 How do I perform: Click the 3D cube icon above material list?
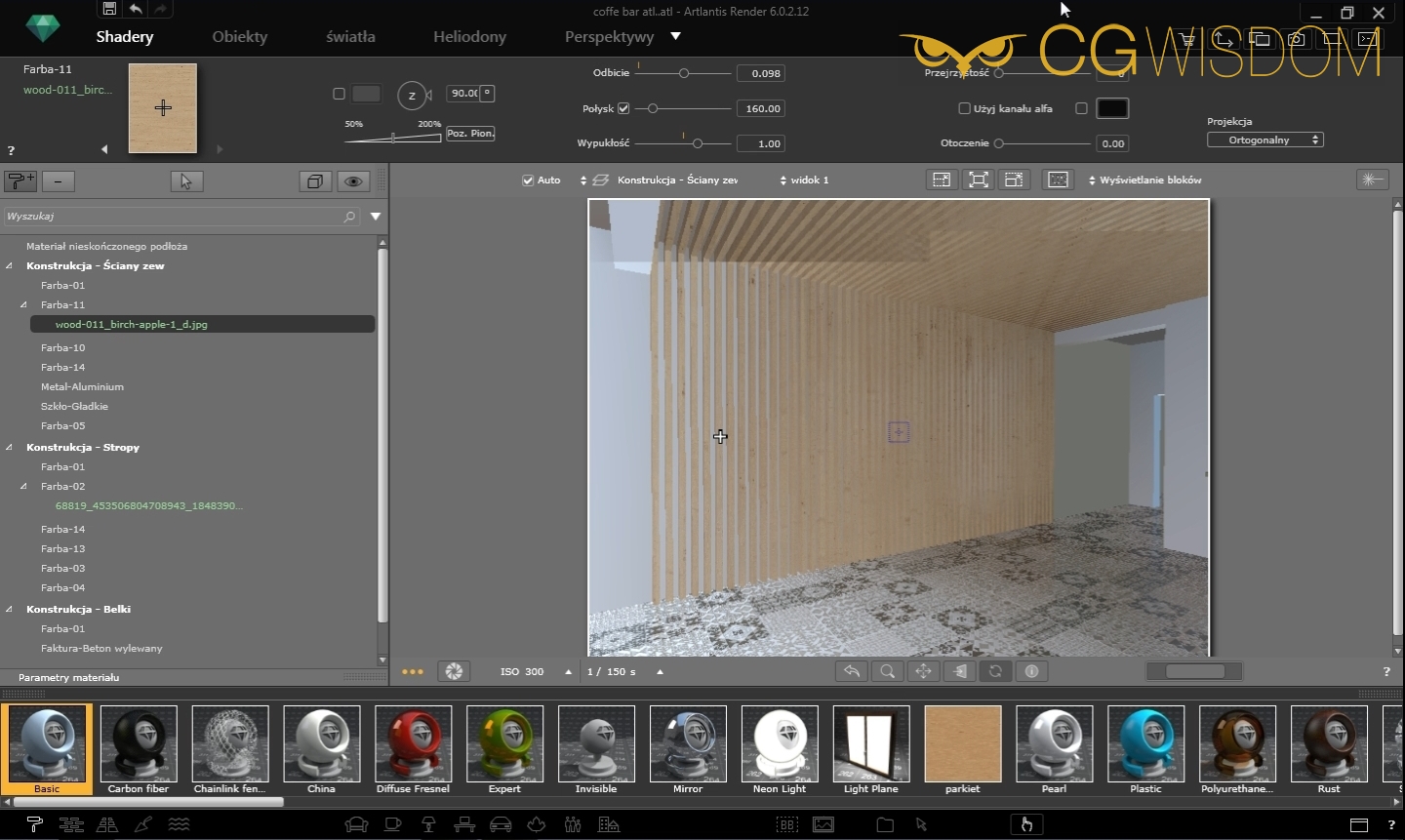(314, 181)
